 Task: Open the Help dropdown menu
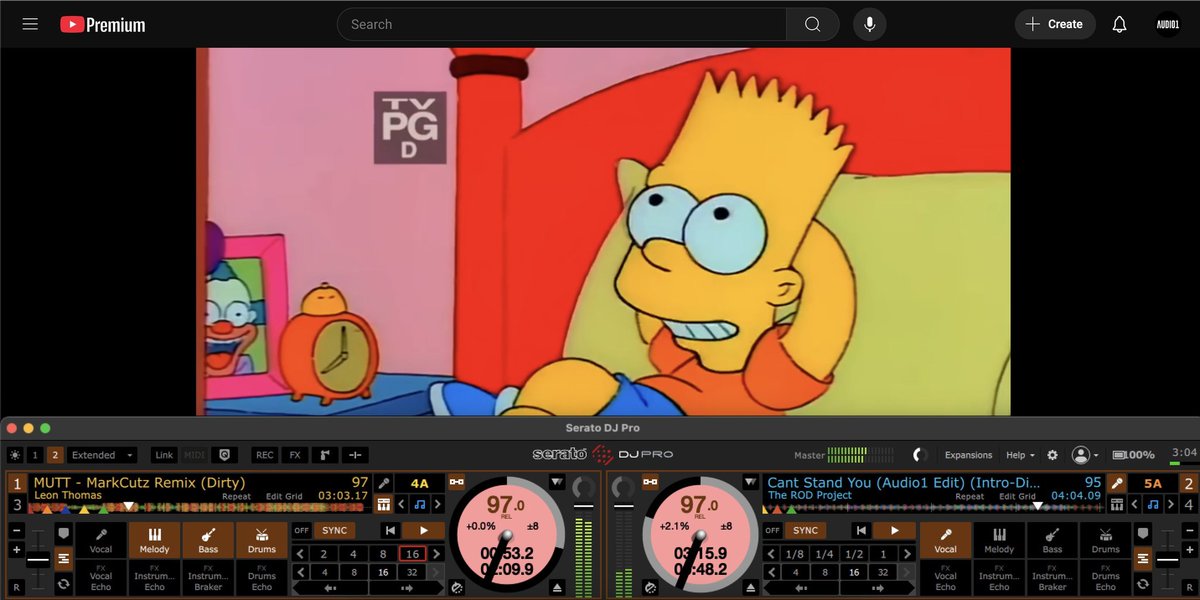1020,455
